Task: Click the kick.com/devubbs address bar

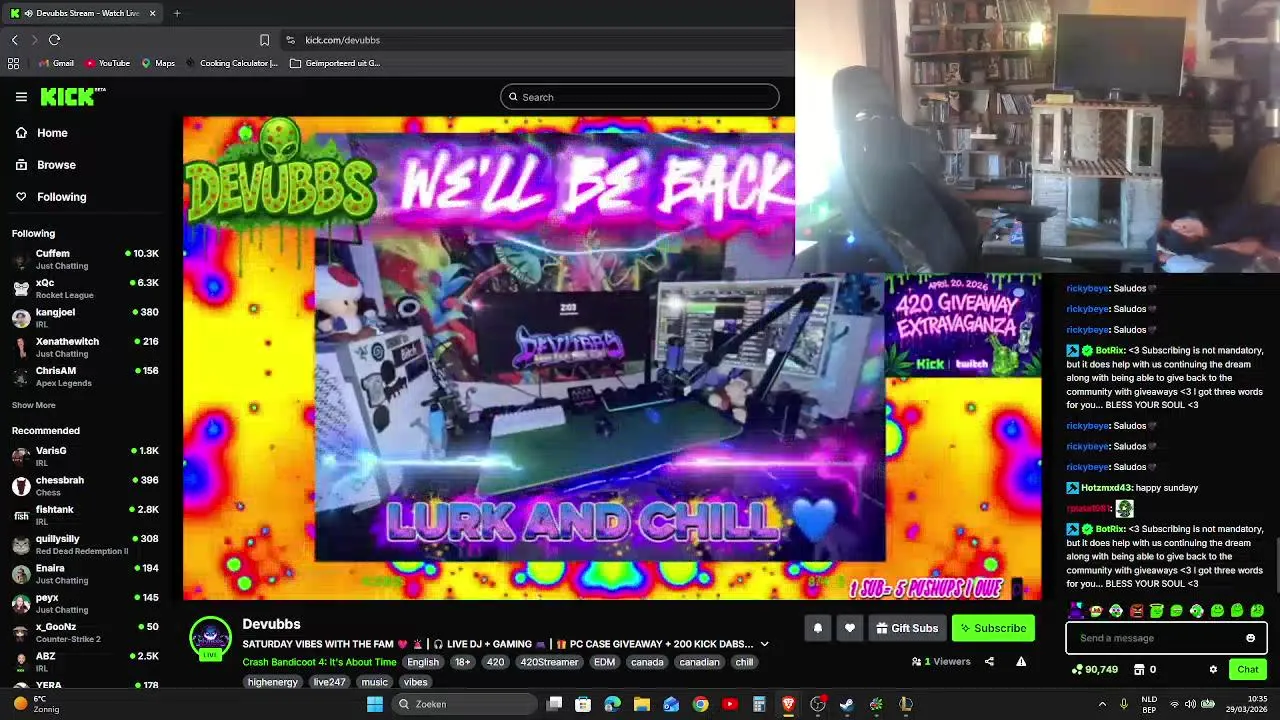Action: coord(342,40)
